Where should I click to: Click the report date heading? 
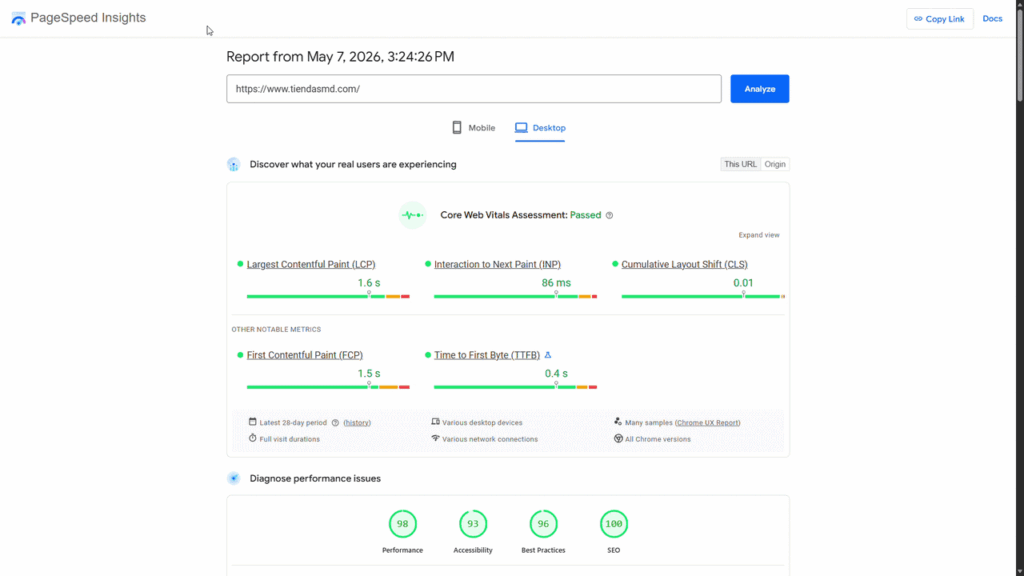click(x=340, y=57)
